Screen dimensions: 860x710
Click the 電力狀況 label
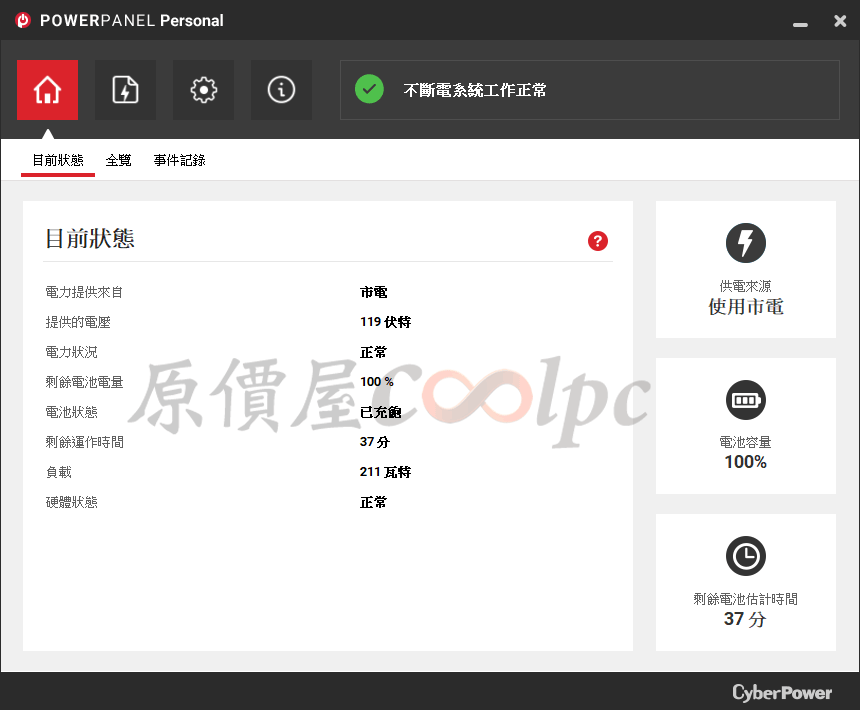coord(71,352)
